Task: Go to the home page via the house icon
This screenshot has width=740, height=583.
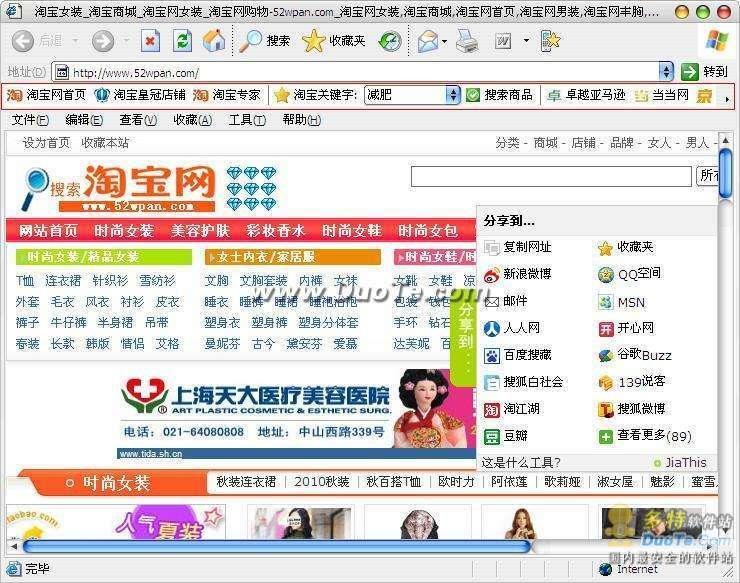Action: click(214, 41)
